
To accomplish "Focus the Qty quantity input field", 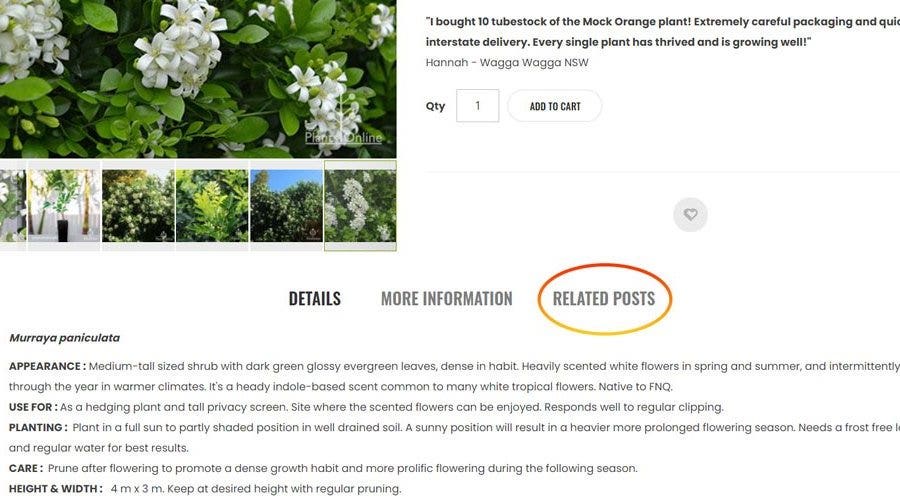I will click(x=478, y=106).
